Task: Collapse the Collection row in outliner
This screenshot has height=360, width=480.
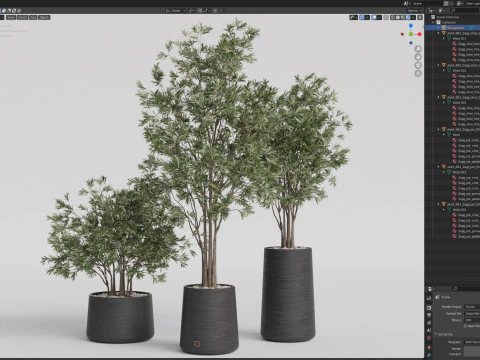Action: coord(433,22)
